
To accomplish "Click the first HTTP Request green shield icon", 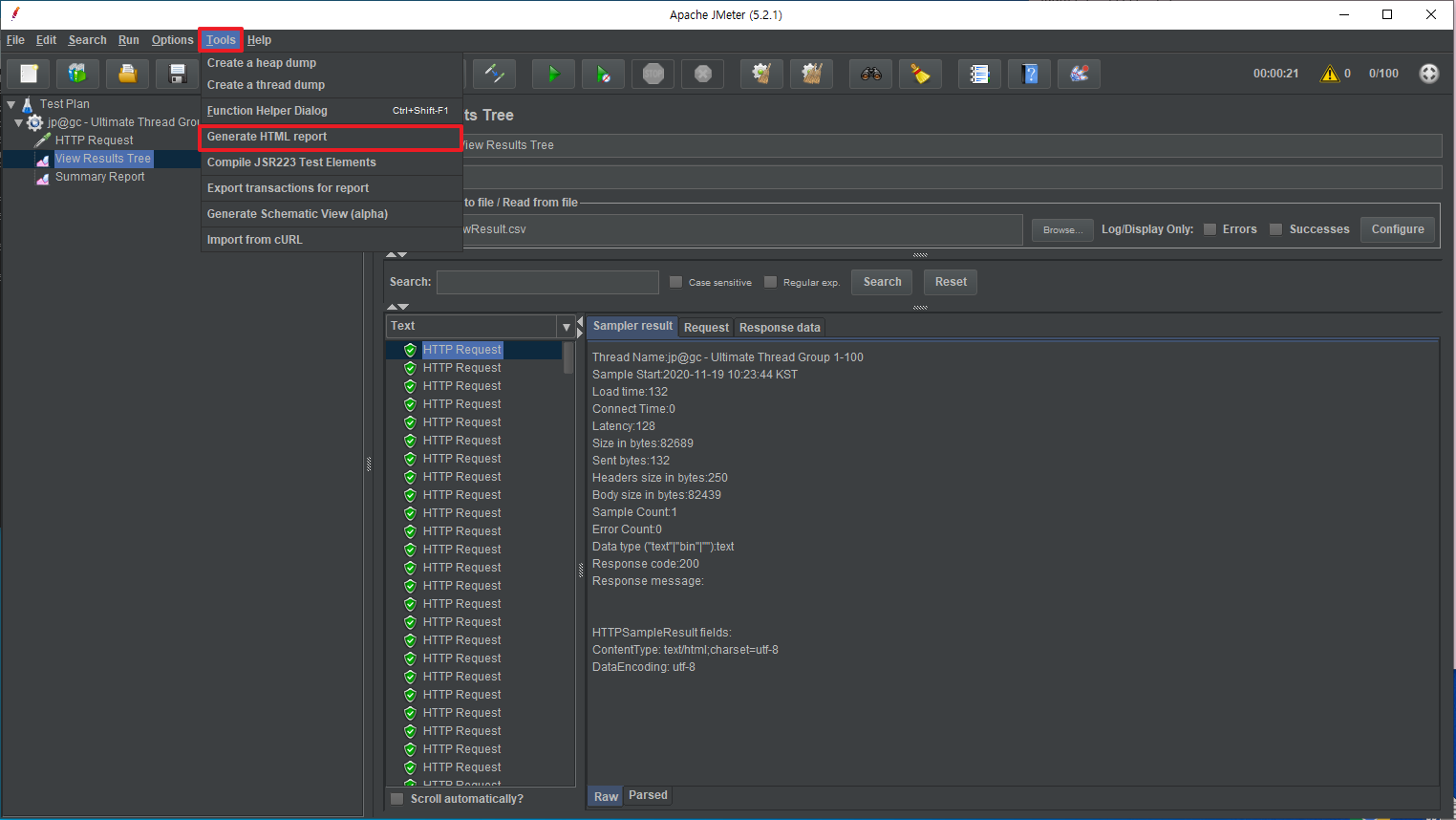I will (410, 350).
